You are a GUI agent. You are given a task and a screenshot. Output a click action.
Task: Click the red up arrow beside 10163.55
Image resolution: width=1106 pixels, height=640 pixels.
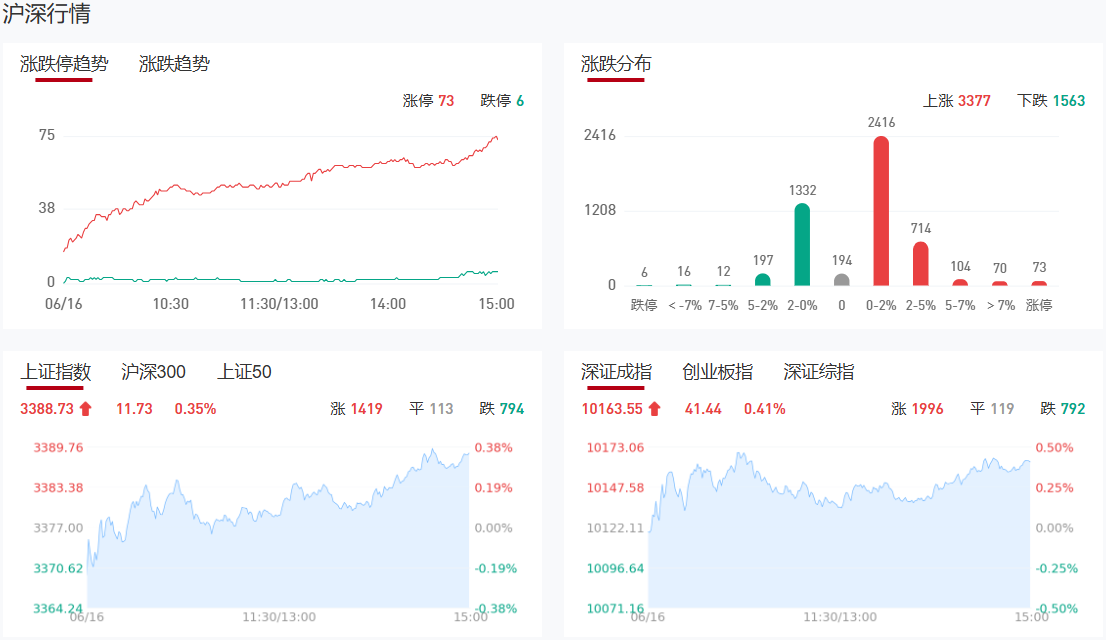pyautogui.click(x=655, y=408)
